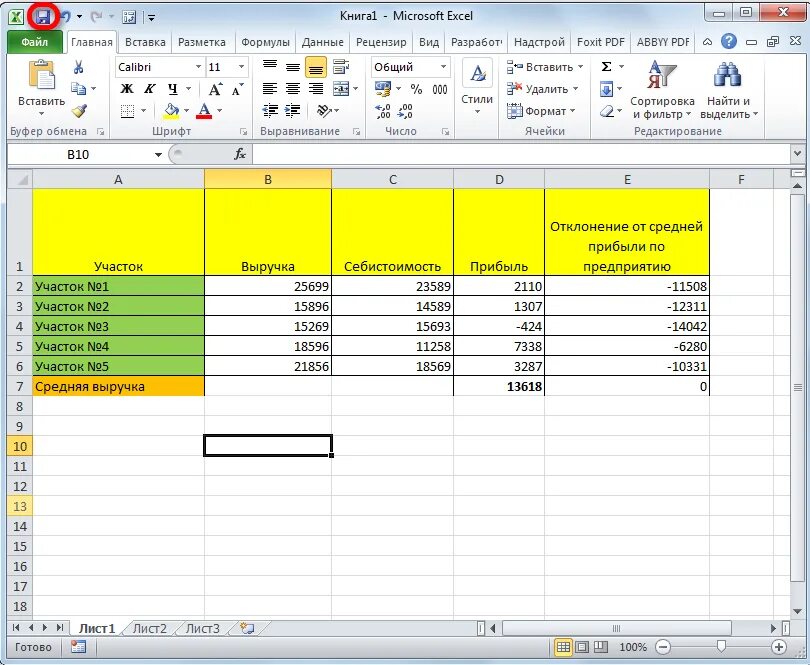Toggle bold Ж formatting

click(x=127, y=89)
